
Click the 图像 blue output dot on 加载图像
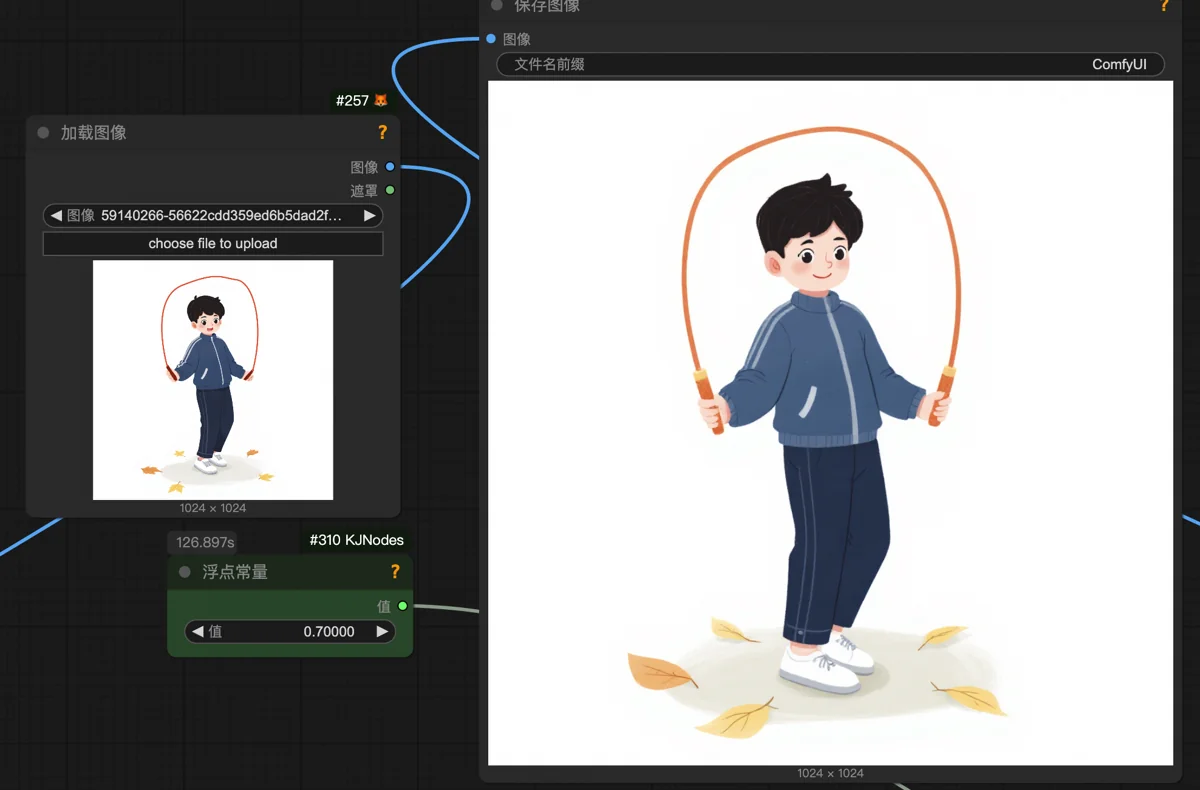(390, 167)
